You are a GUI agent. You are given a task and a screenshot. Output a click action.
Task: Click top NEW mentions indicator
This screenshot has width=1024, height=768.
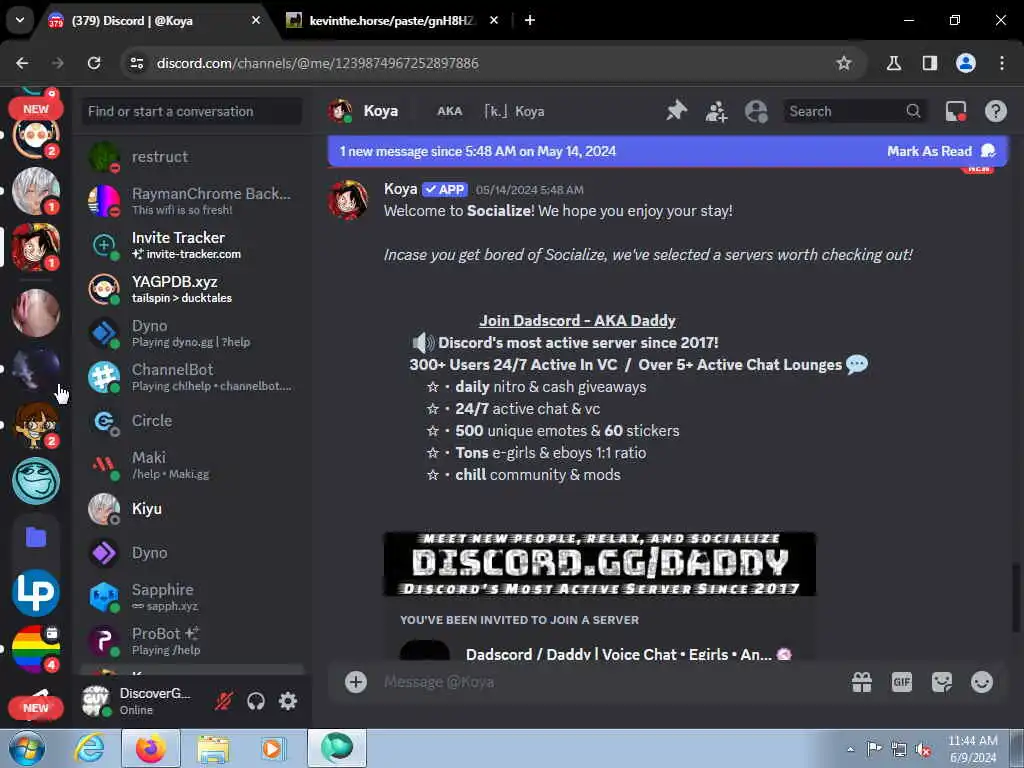tap(36, 108)
